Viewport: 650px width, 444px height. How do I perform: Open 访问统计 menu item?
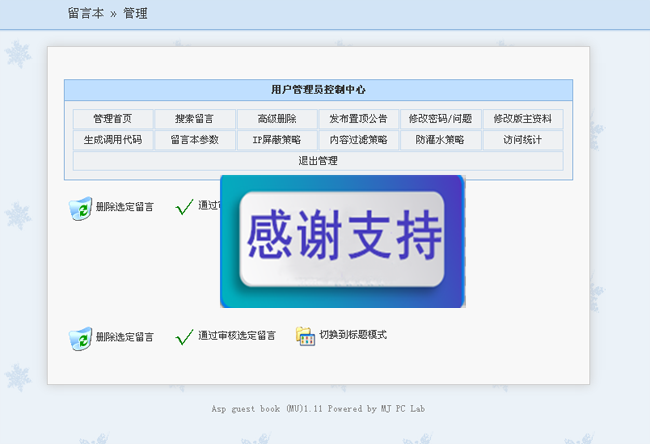(x=523, y=140)
